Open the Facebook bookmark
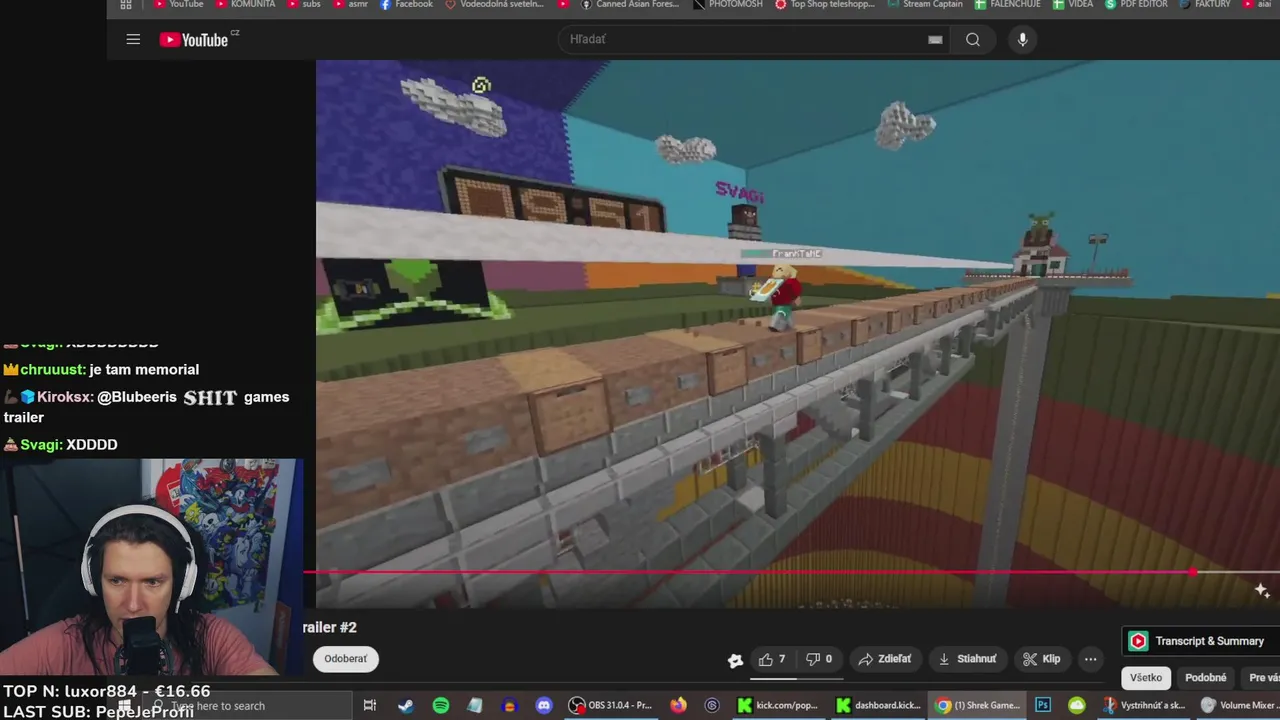This screenshot has width=1280, height=720. [x=407, y=4]
